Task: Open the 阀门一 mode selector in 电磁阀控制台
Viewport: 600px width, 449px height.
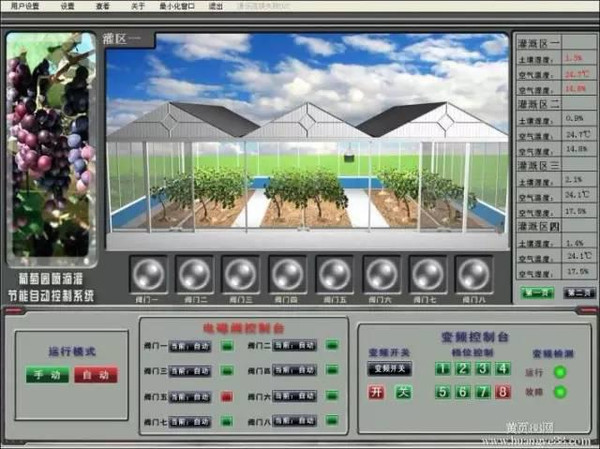Action: (190, 346)
